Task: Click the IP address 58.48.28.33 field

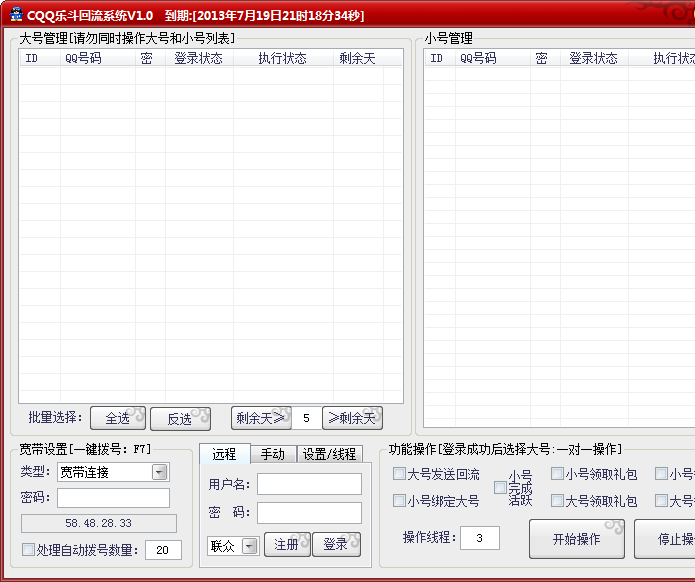Action: click(x=99, y=523)
